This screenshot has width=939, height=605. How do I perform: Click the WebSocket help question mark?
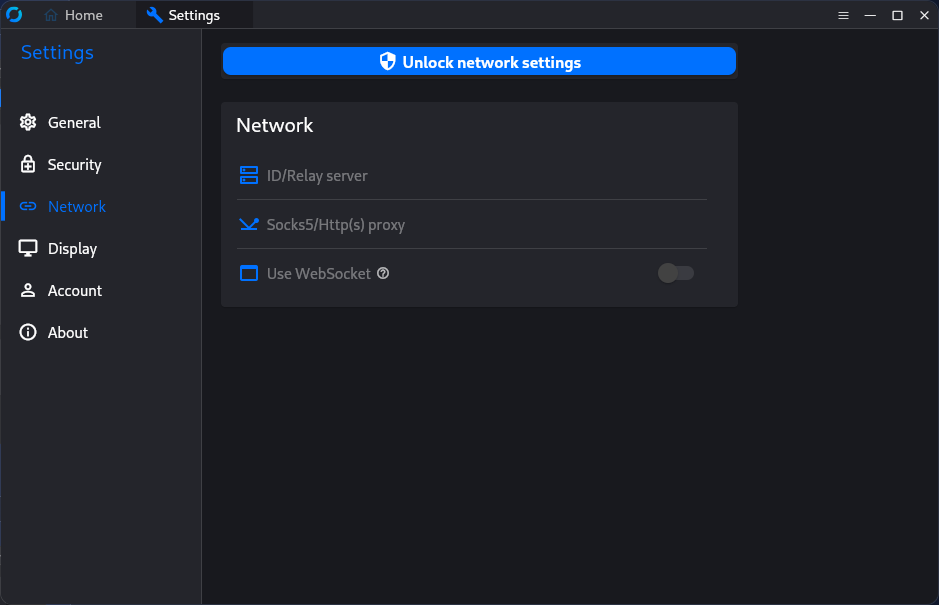click(383, 272)
